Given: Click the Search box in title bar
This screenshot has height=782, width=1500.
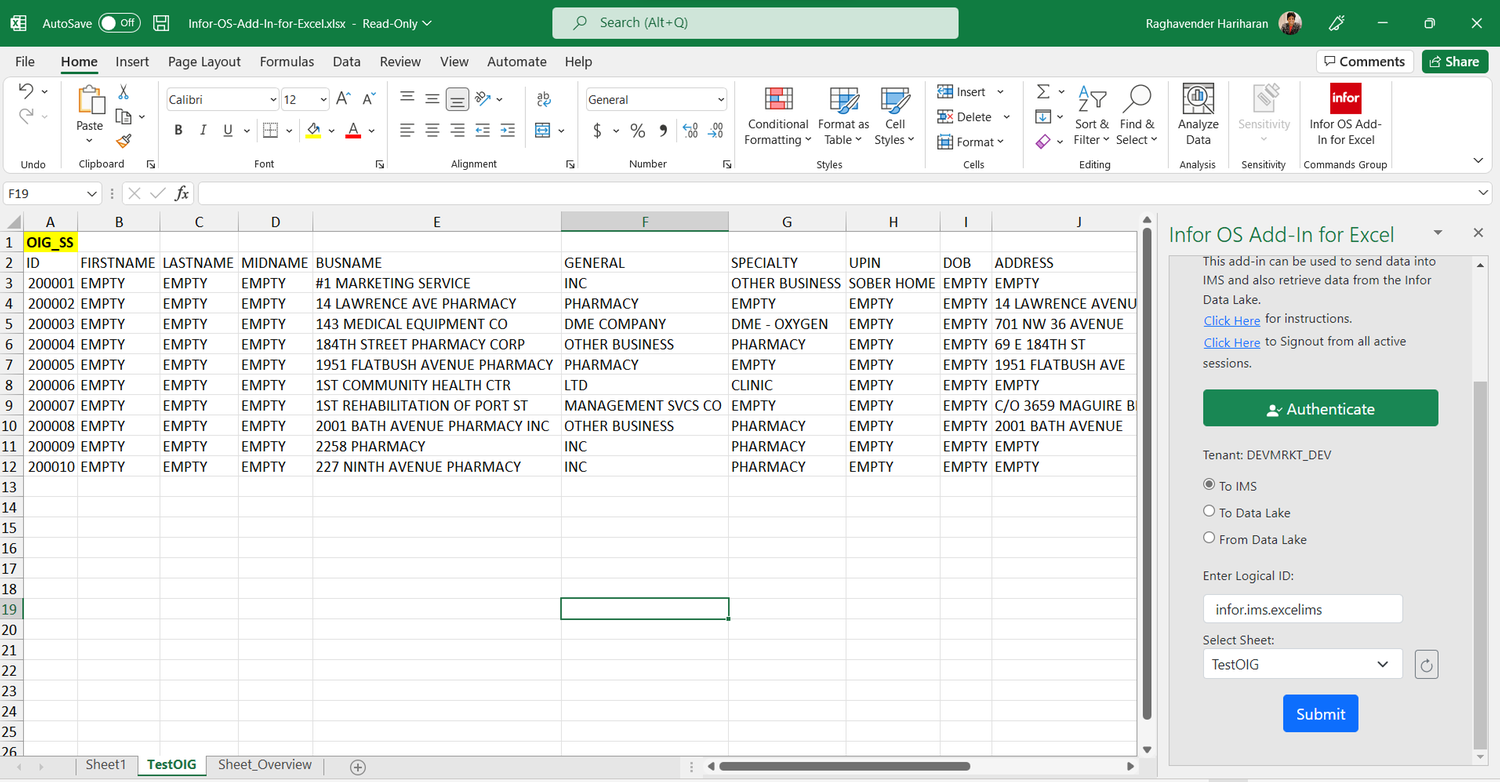Looking at the screenshot, I should coord(755,22).
